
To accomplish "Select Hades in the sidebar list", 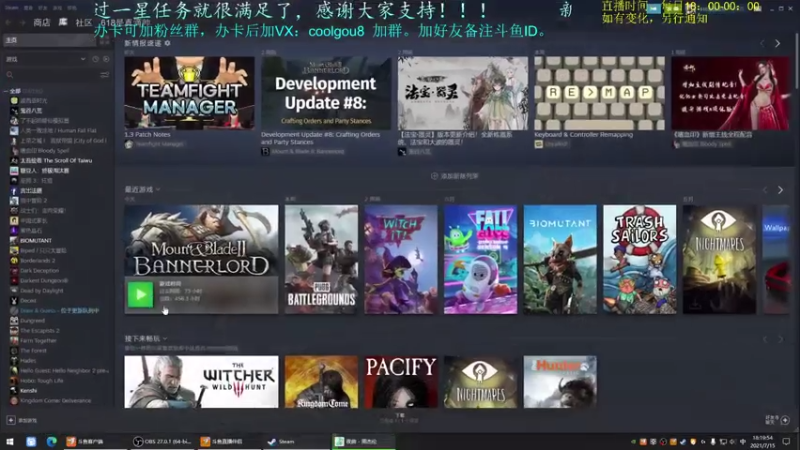I will pos(28,360).
